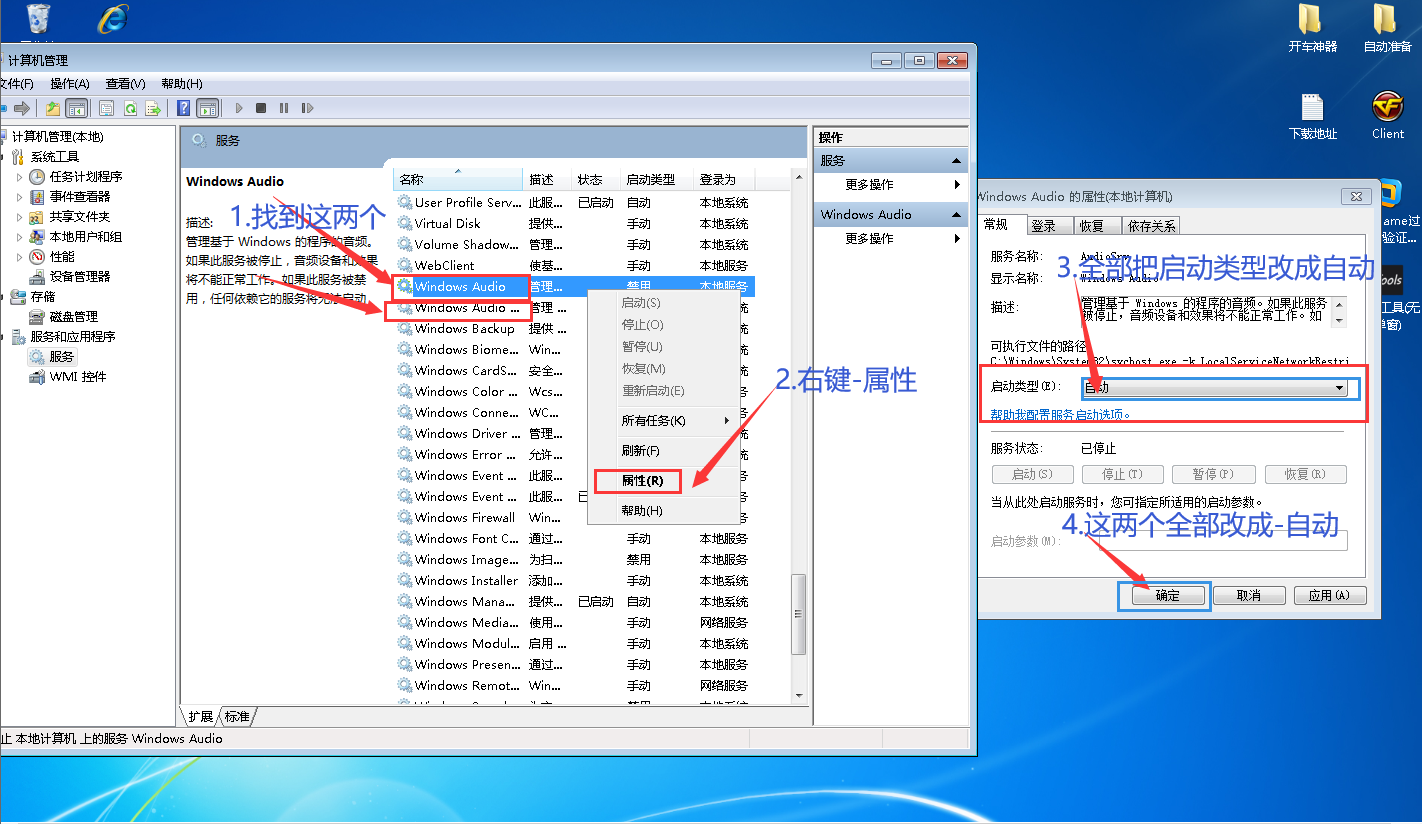Select the 下载地址 desktop file
This screenshot has width=1422, height=824.
click(1312, 115)
